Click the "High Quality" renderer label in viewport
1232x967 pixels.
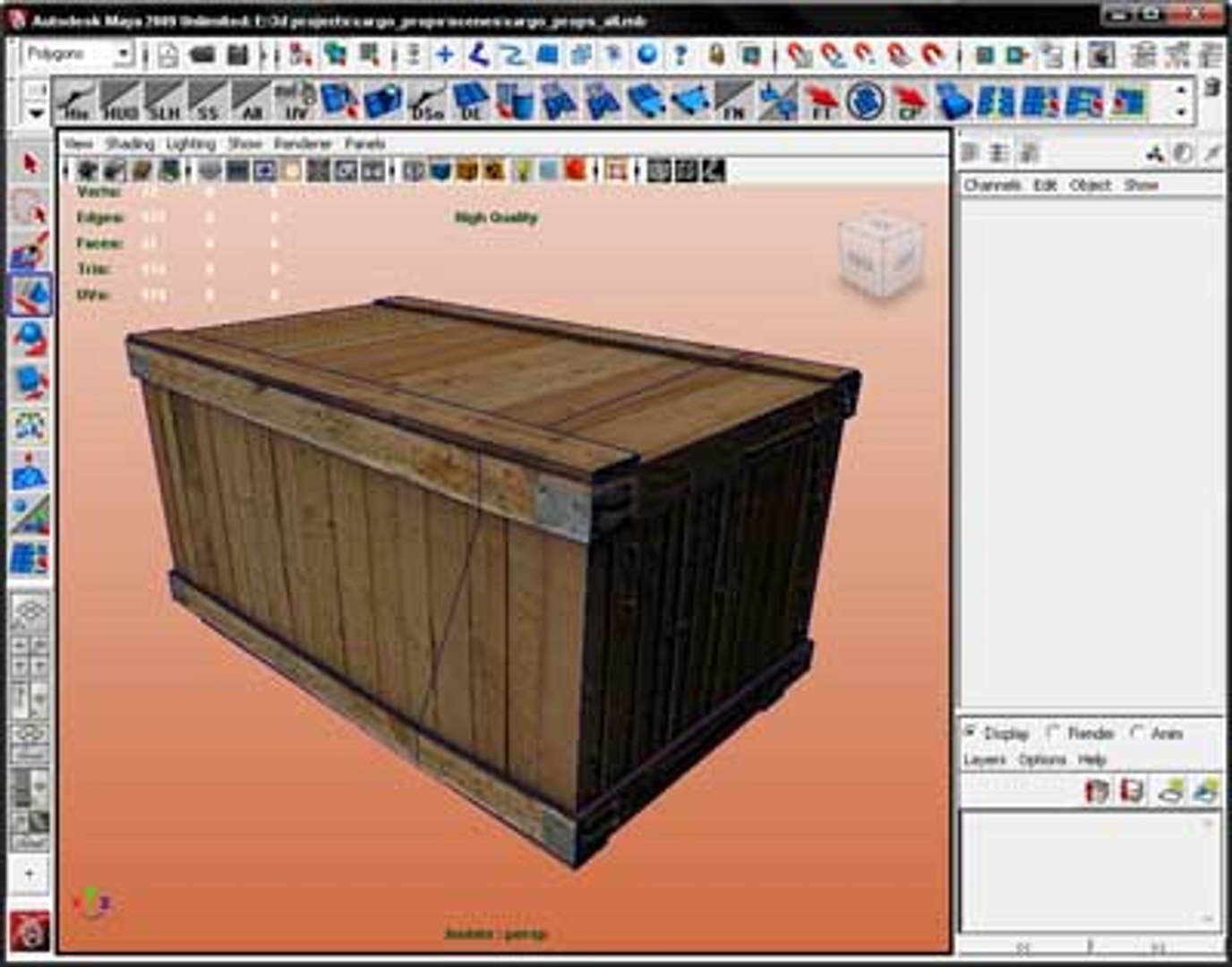pyautogui.click(x=496, y=218)
